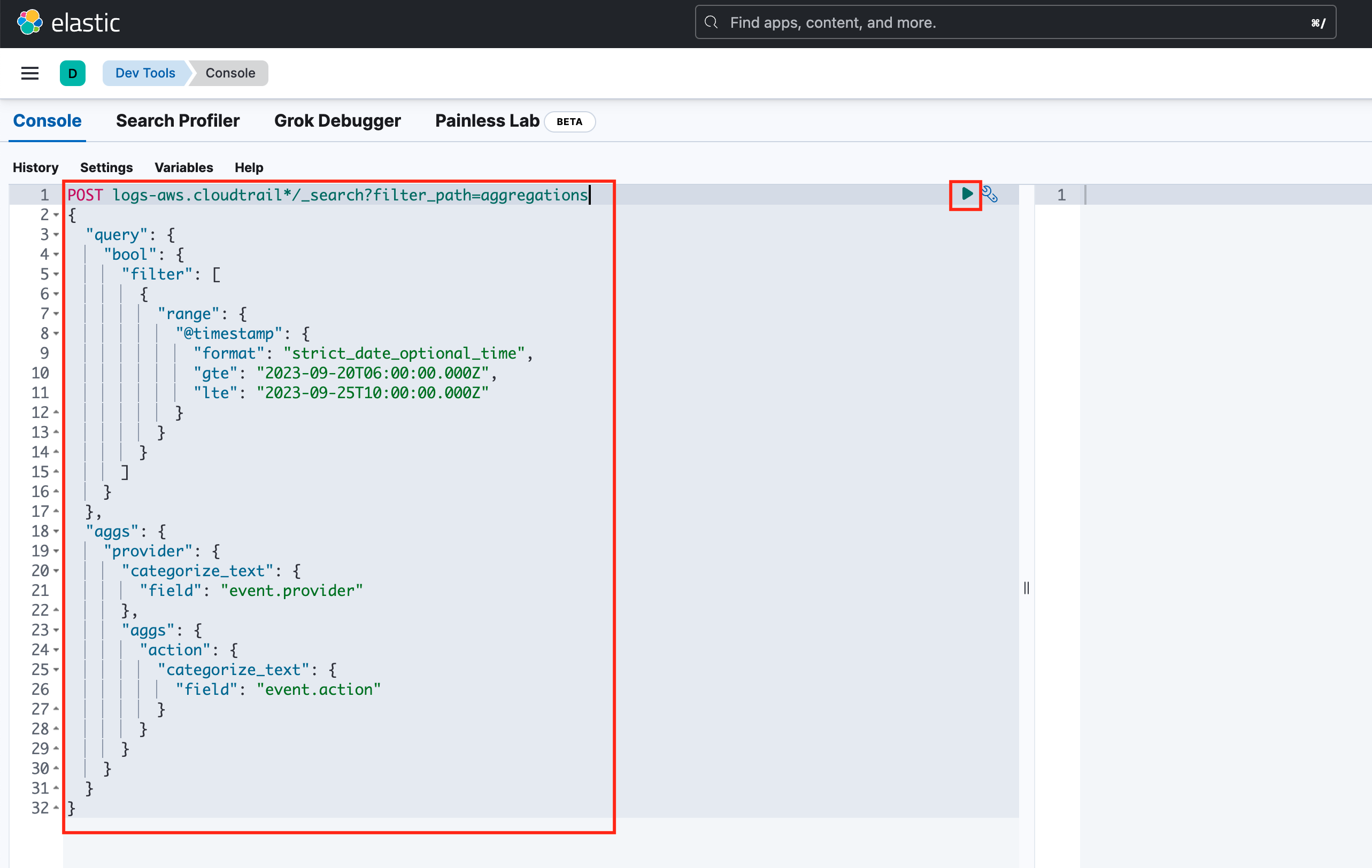This screenshot has width=1372, height=868.
Task: Open the History panel
Action: point(35,167)
